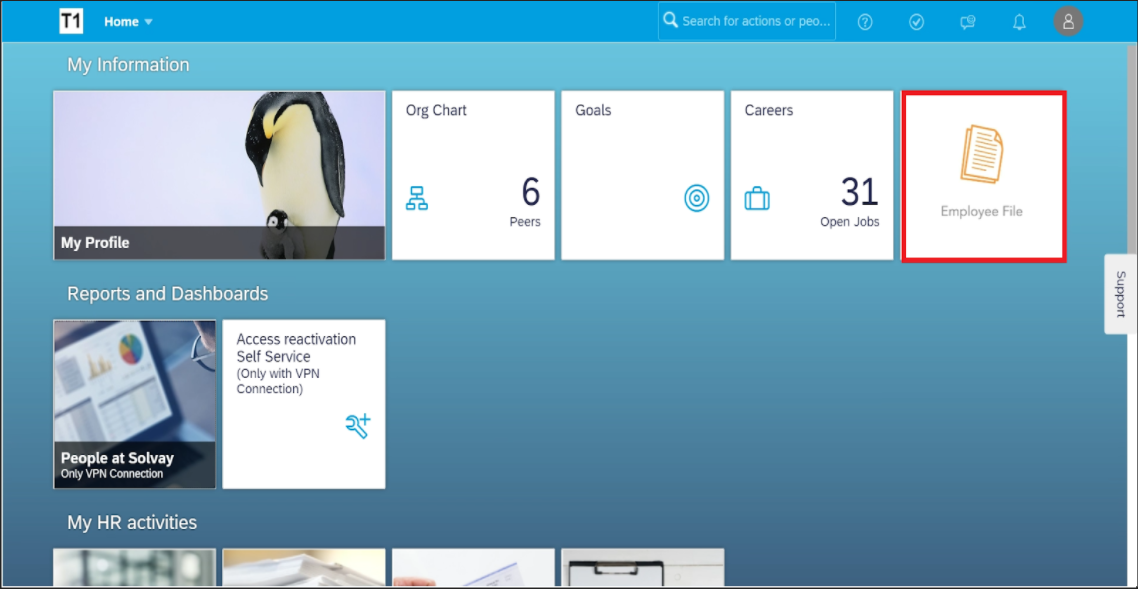Open the Employee File tile
This screenshot has width=1138, height=589.
click(x=983, y=176)
